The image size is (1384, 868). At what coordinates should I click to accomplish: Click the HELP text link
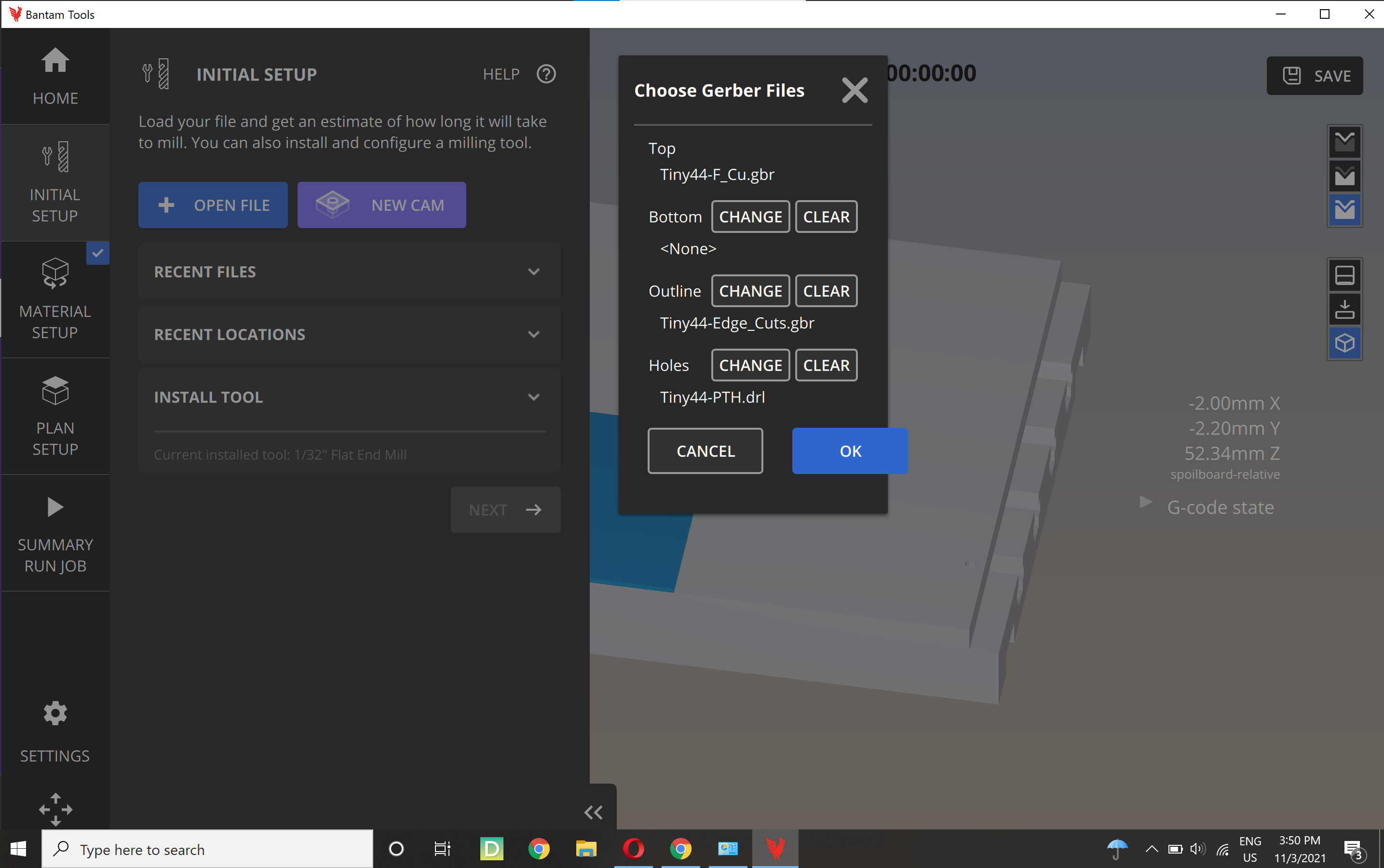click(x=501, y=74)
